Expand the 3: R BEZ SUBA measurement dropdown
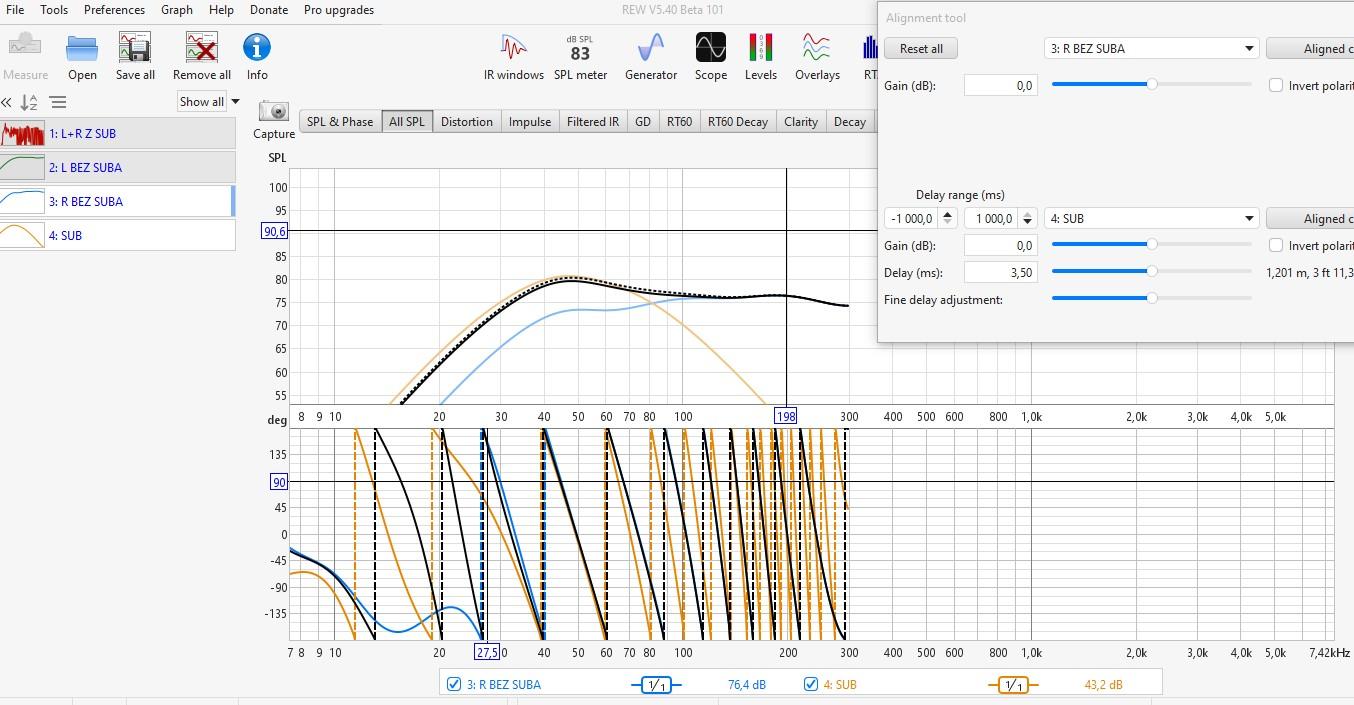The width and height of the screenshot is (1354, 705). point(1249,49)
